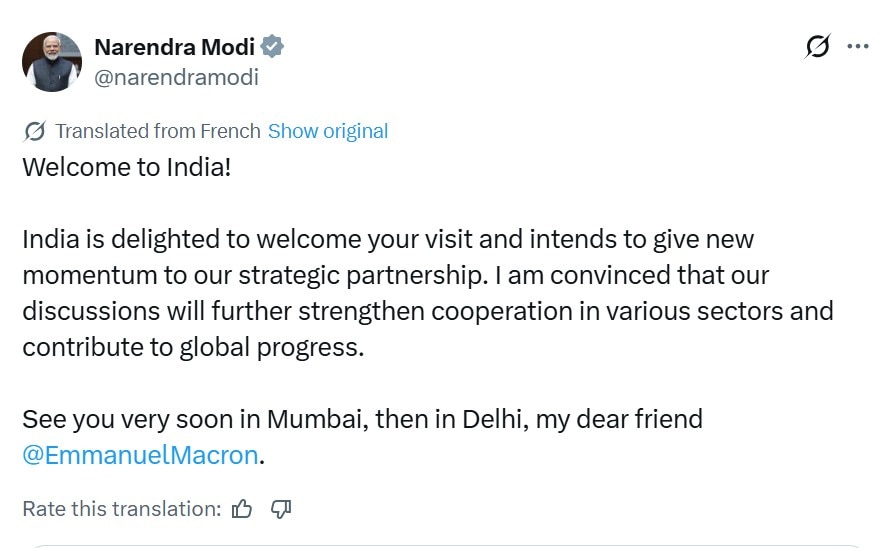Click the line starting 'India is delighted'
Screen dimensions: 889x548
pyautogui.click(x=388, y=240)
